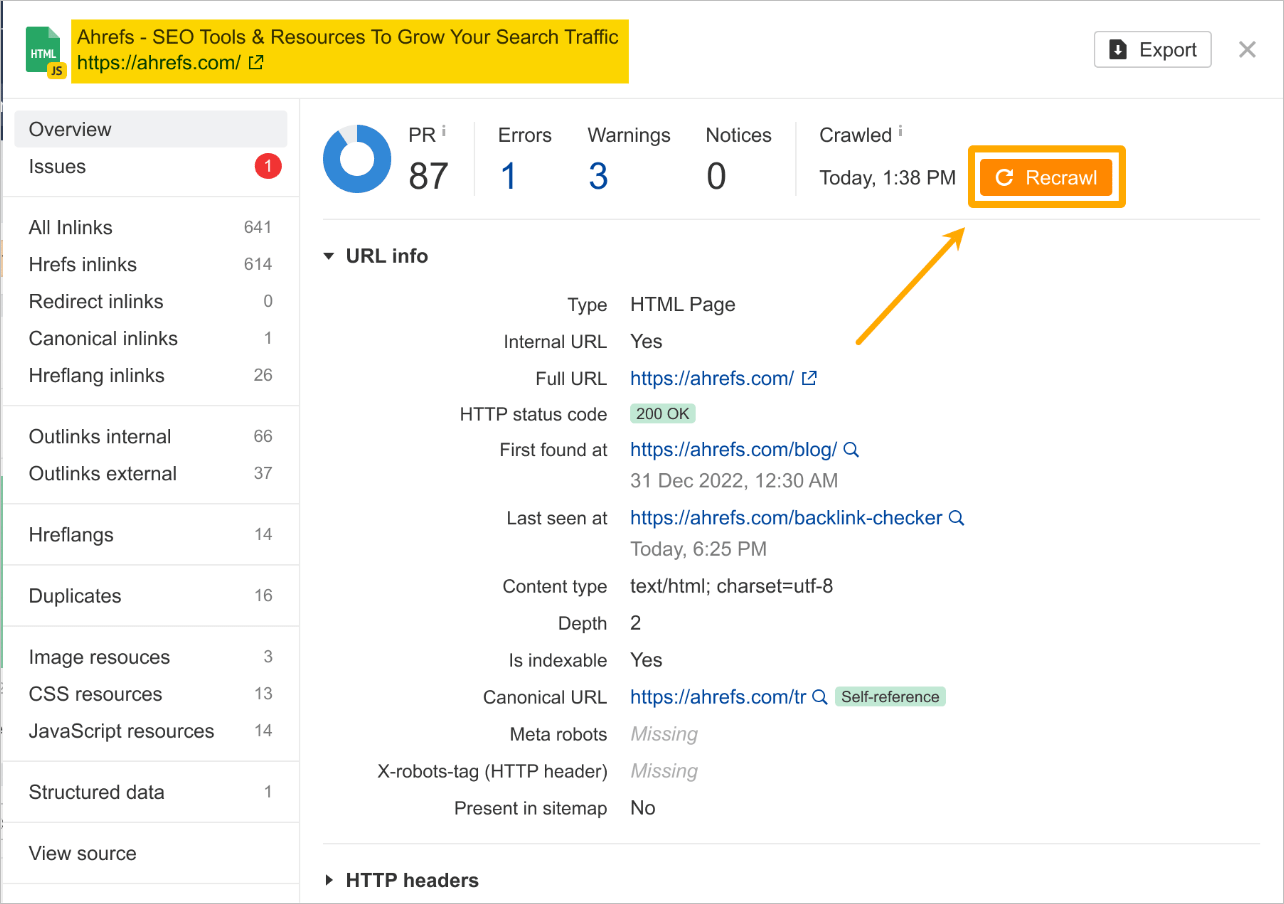Select View source in sidebar
This screenshot has width=1284, height=904.
click(x=83, y=853)
